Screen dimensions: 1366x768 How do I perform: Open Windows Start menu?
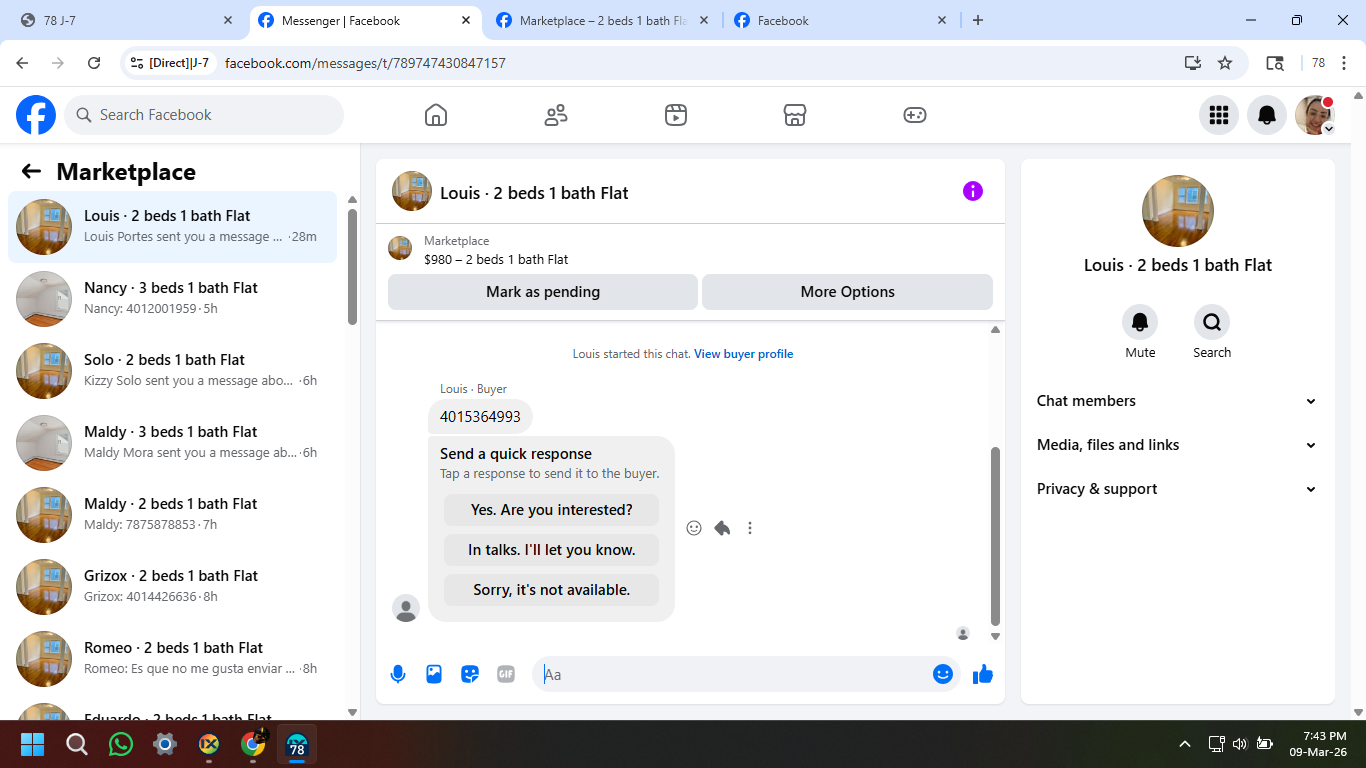tap(33, 744)
